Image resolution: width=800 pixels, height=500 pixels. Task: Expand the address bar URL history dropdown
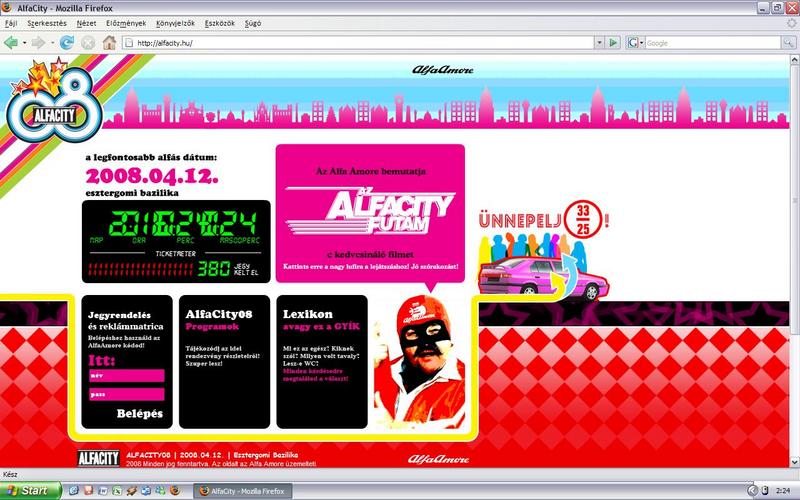(x=599, y=43)
